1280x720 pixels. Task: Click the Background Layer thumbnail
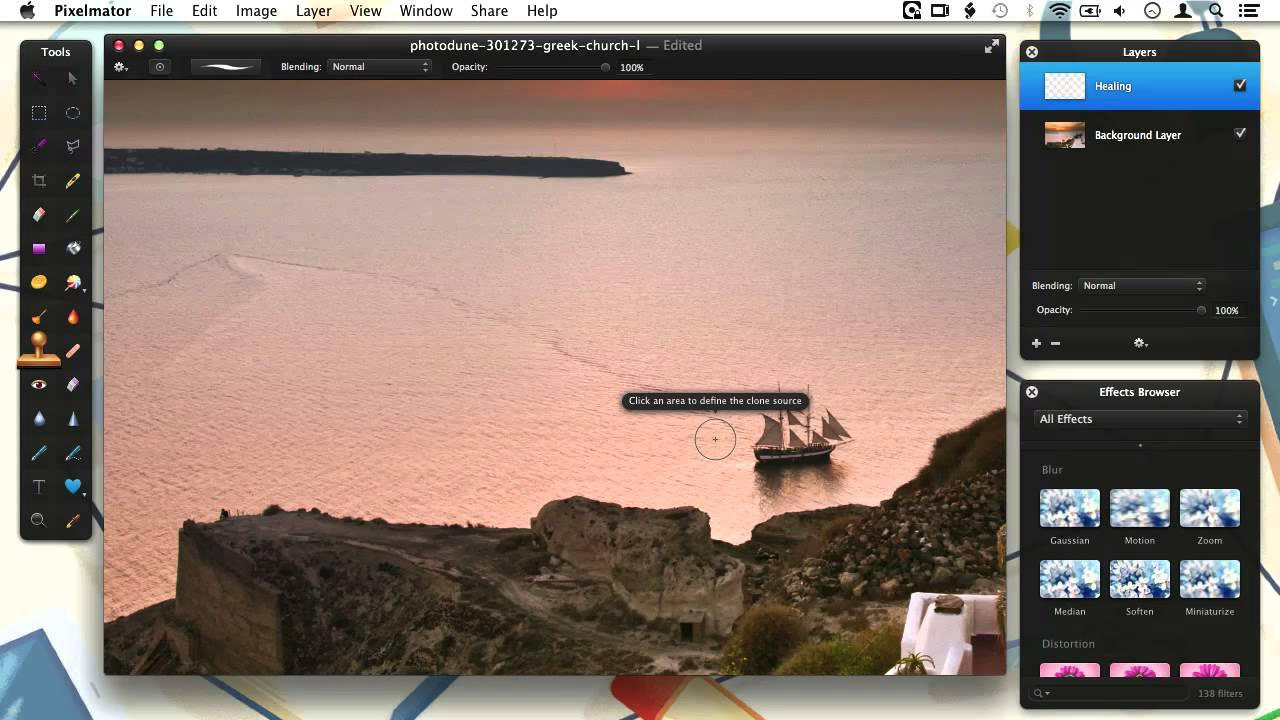click(x=1064, y=134)
